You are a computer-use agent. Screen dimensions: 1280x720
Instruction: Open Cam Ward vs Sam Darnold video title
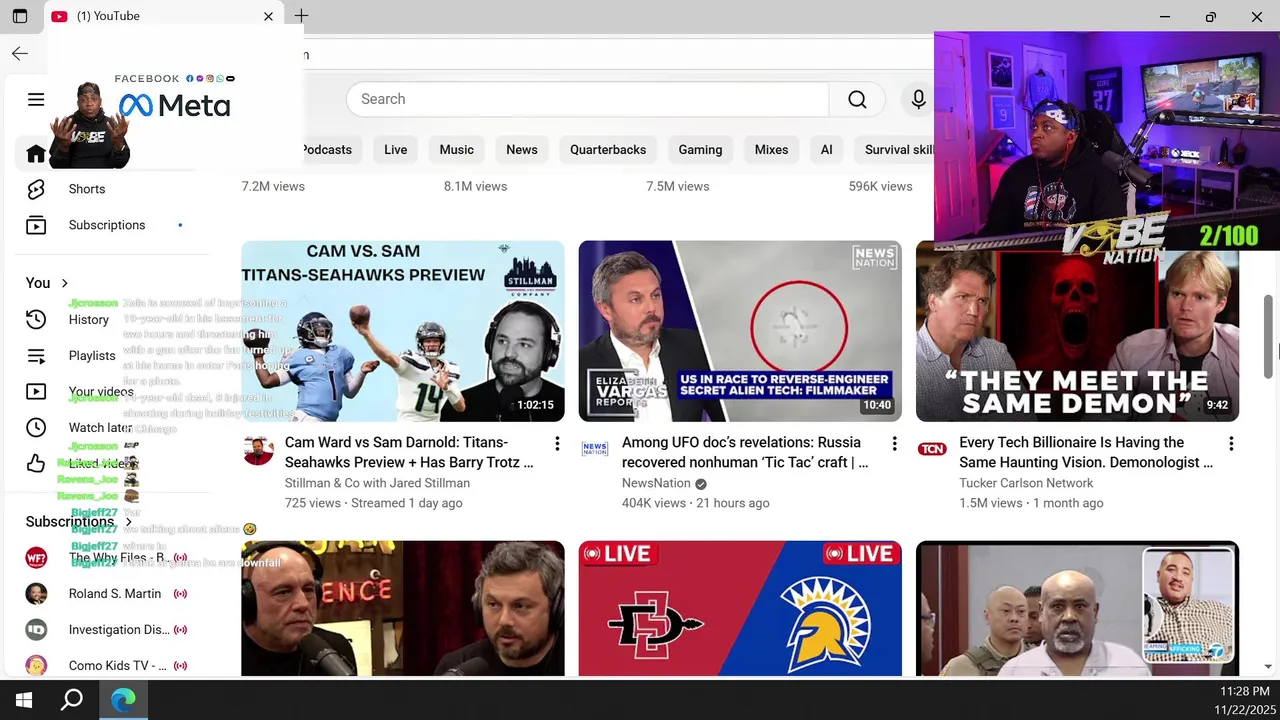[409, 452]
